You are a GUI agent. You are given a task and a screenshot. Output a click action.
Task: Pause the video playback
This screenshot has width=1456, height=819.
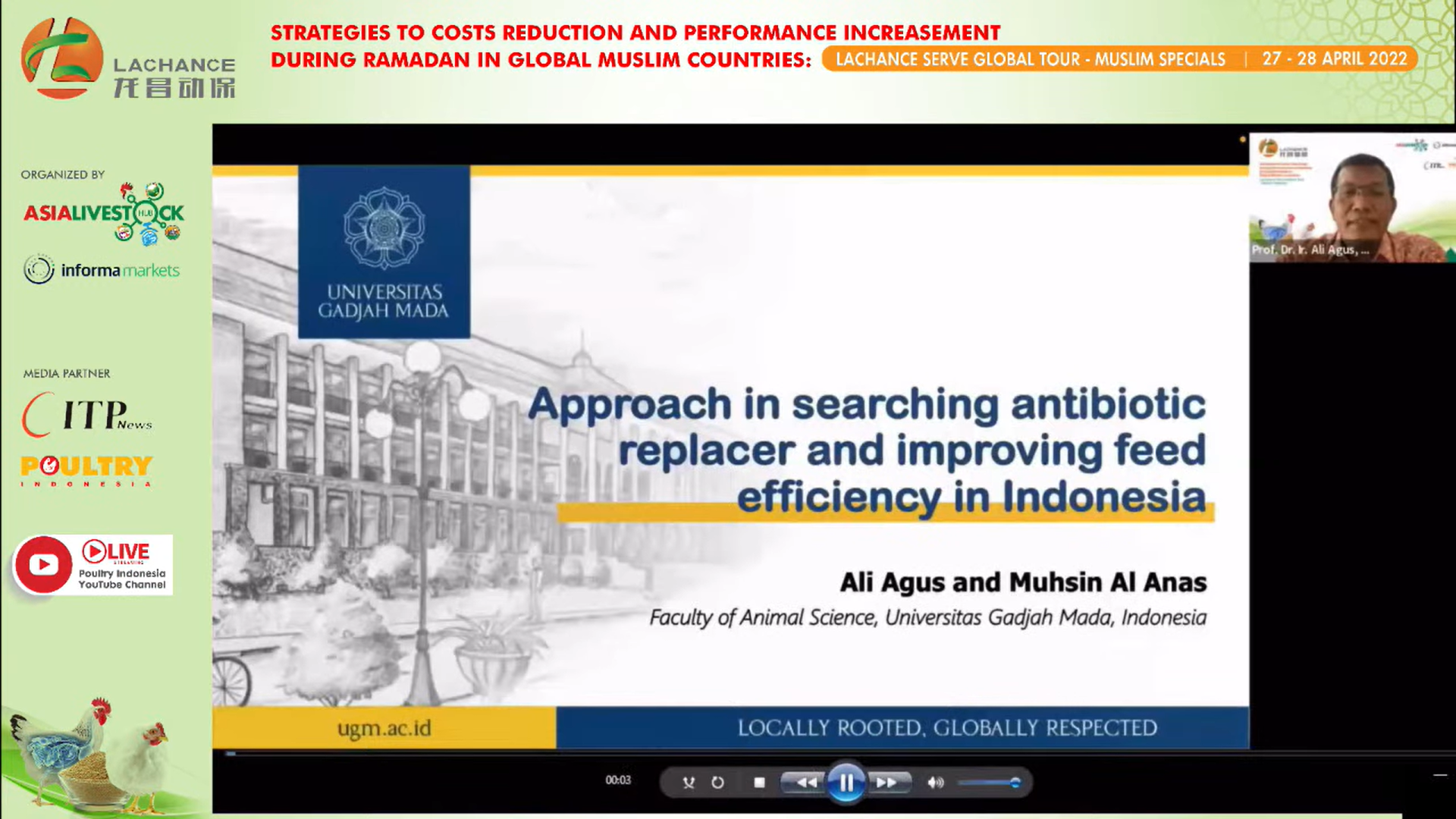coord(846,782)
